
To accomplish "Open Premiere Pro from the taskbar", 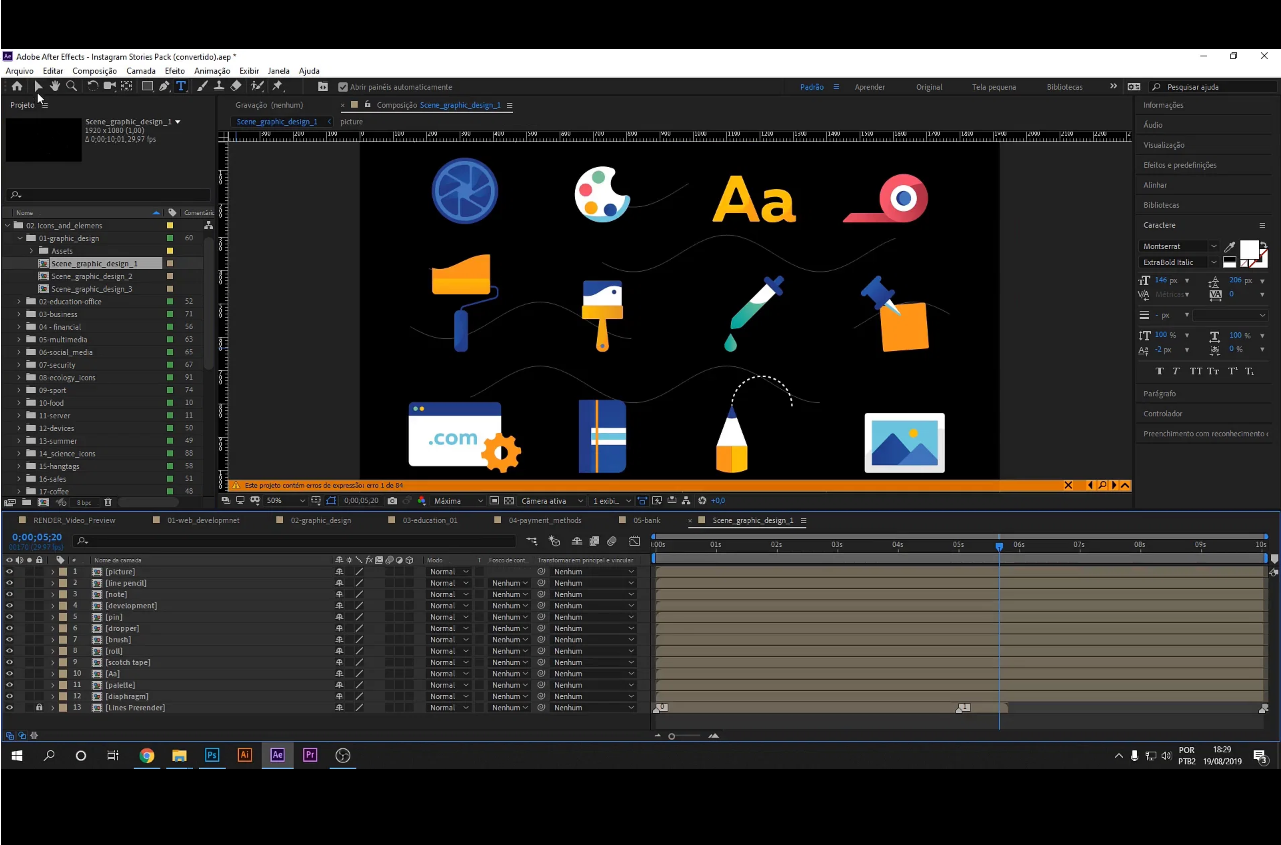I will pyautogui.click(x=310, y=755).
